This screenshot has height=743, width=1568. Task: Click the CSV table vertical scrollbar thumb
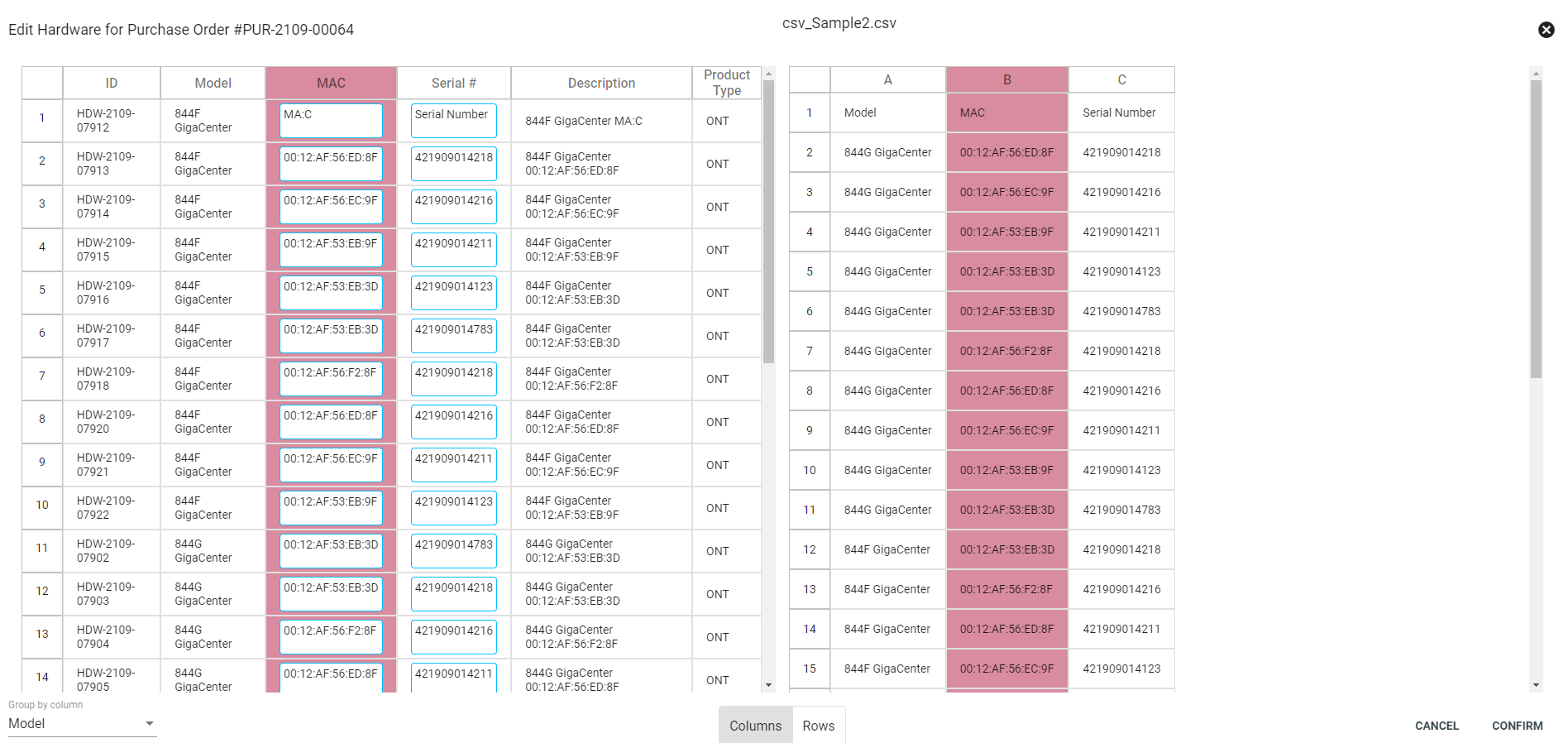point(1536,229)
